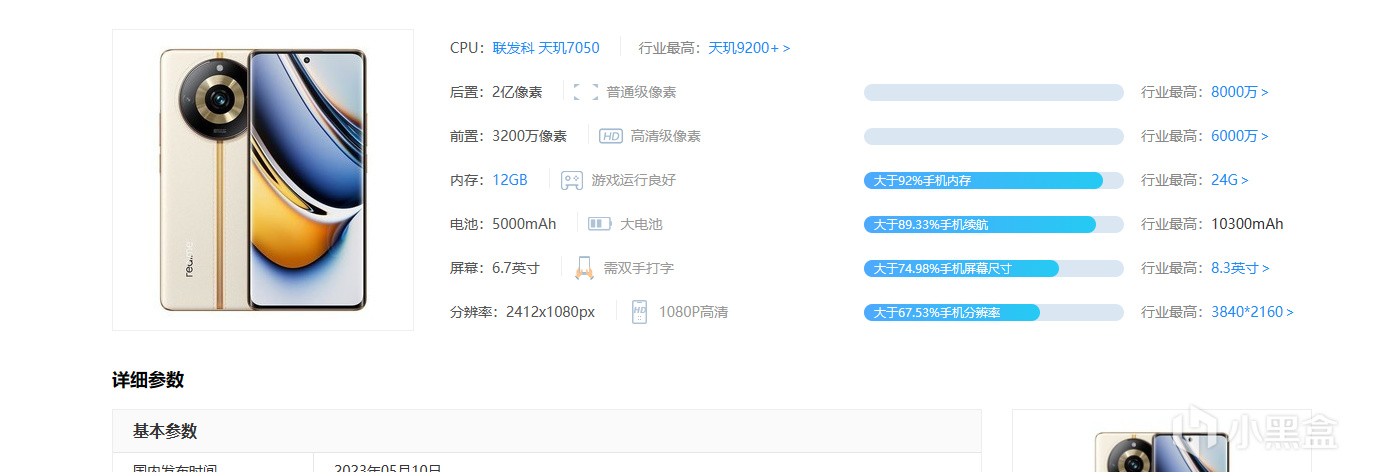Screen dimensions: 1378x472
Task: Click the battery icon beside 大电池
Action: [599, 224]
